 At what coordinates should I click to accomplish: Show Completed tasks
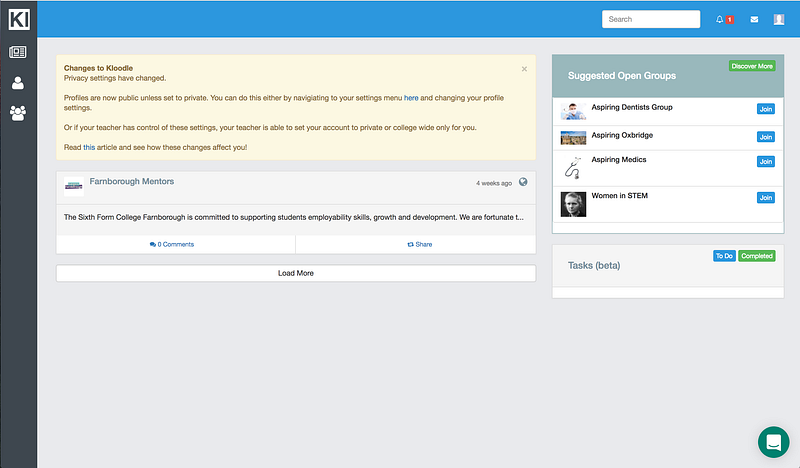(757, 256)
